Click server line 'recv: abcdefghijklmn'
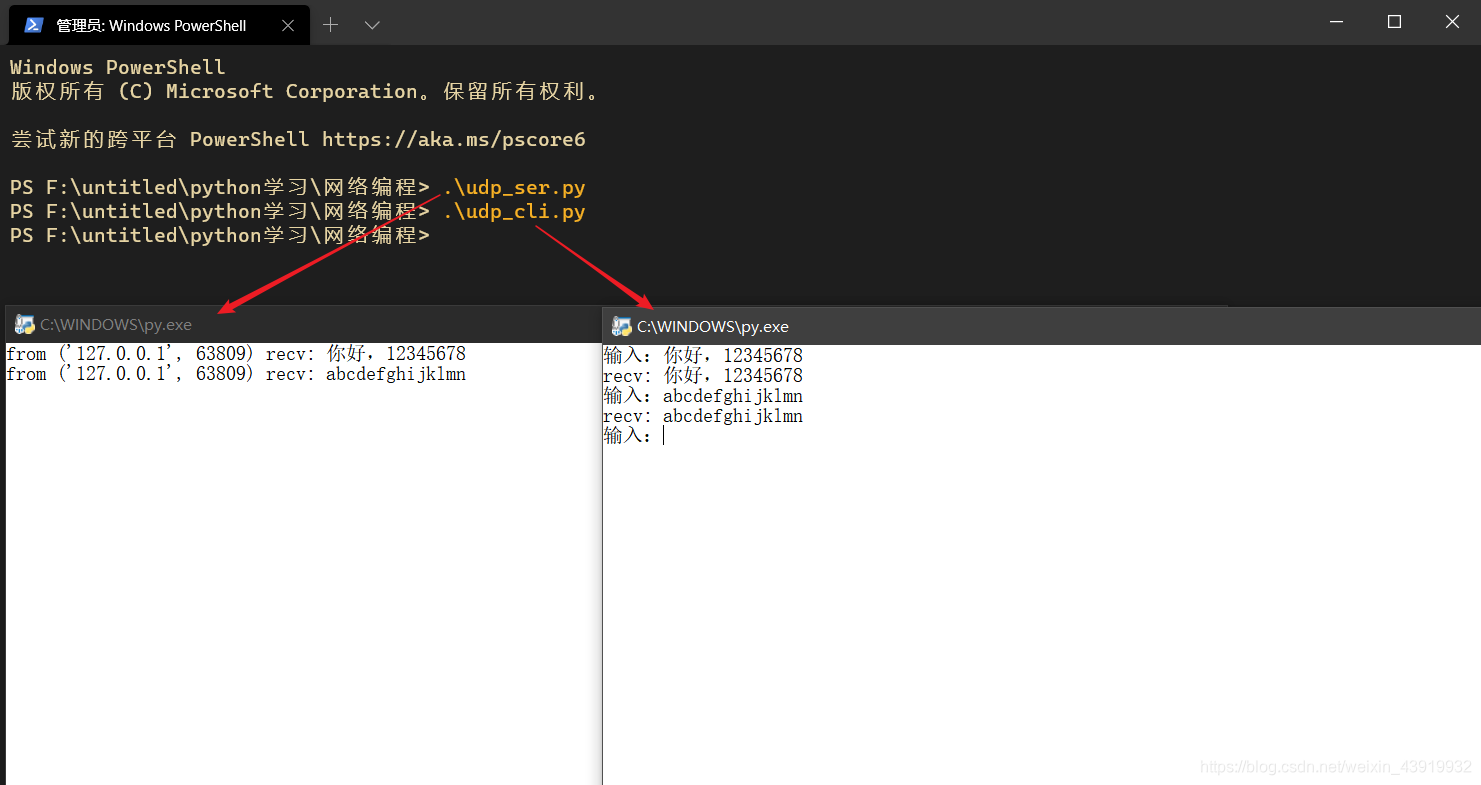 coord(366,374)
